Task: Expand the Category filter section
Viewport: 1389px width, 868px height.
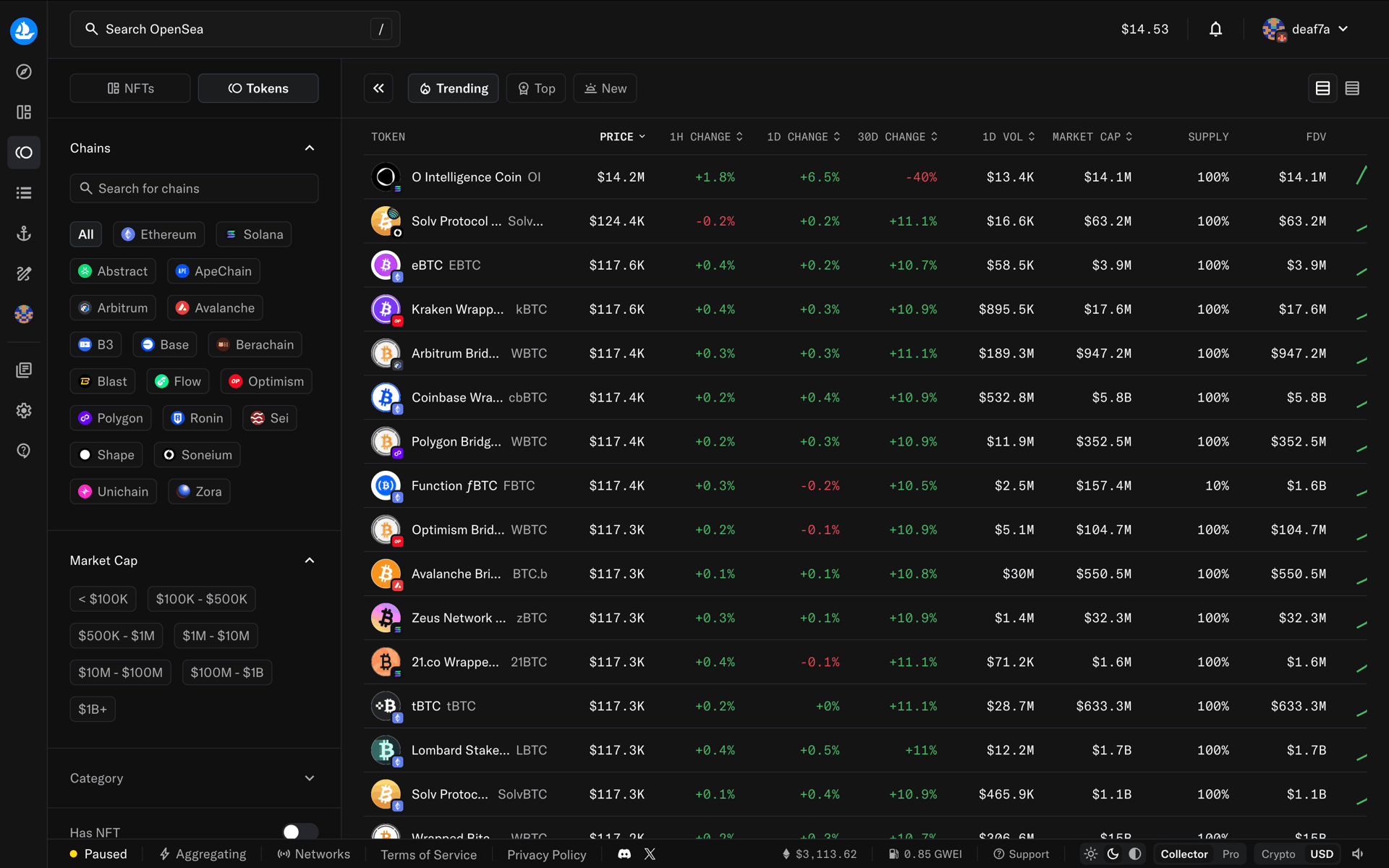Action: 310,778
